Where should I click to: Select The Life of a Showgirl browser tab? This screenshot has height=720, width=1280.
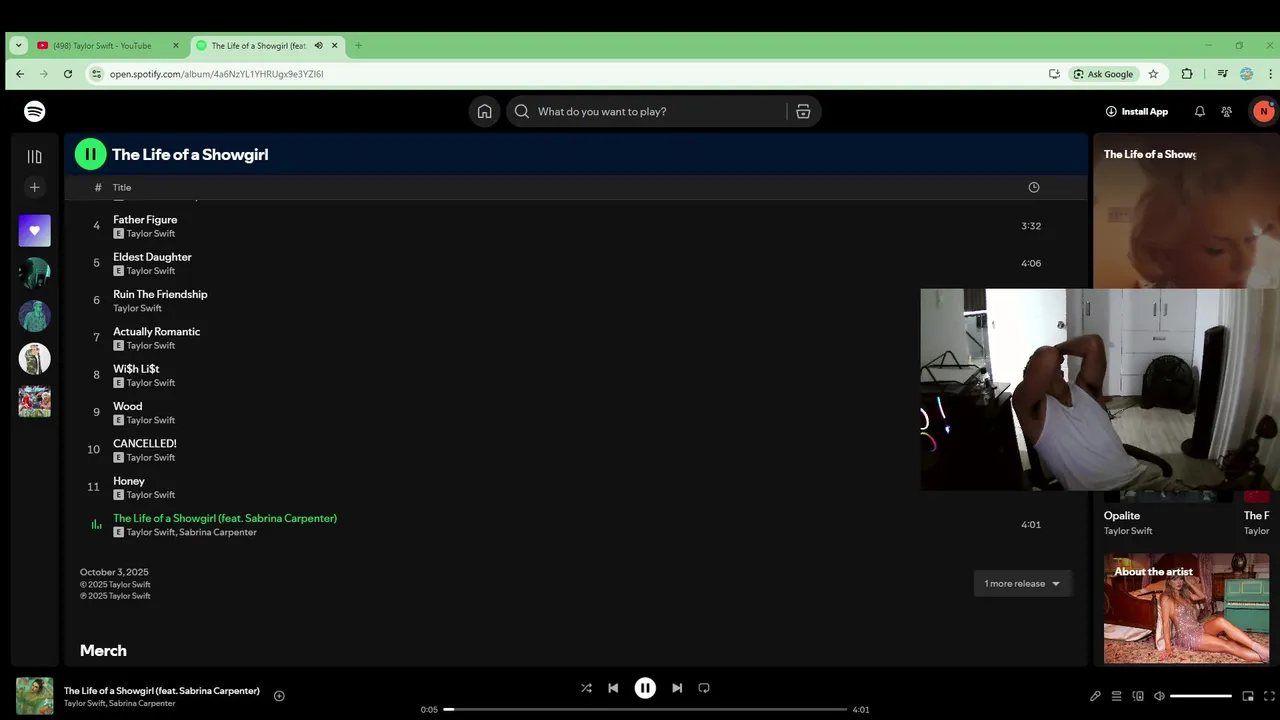(x=265, y=45)
